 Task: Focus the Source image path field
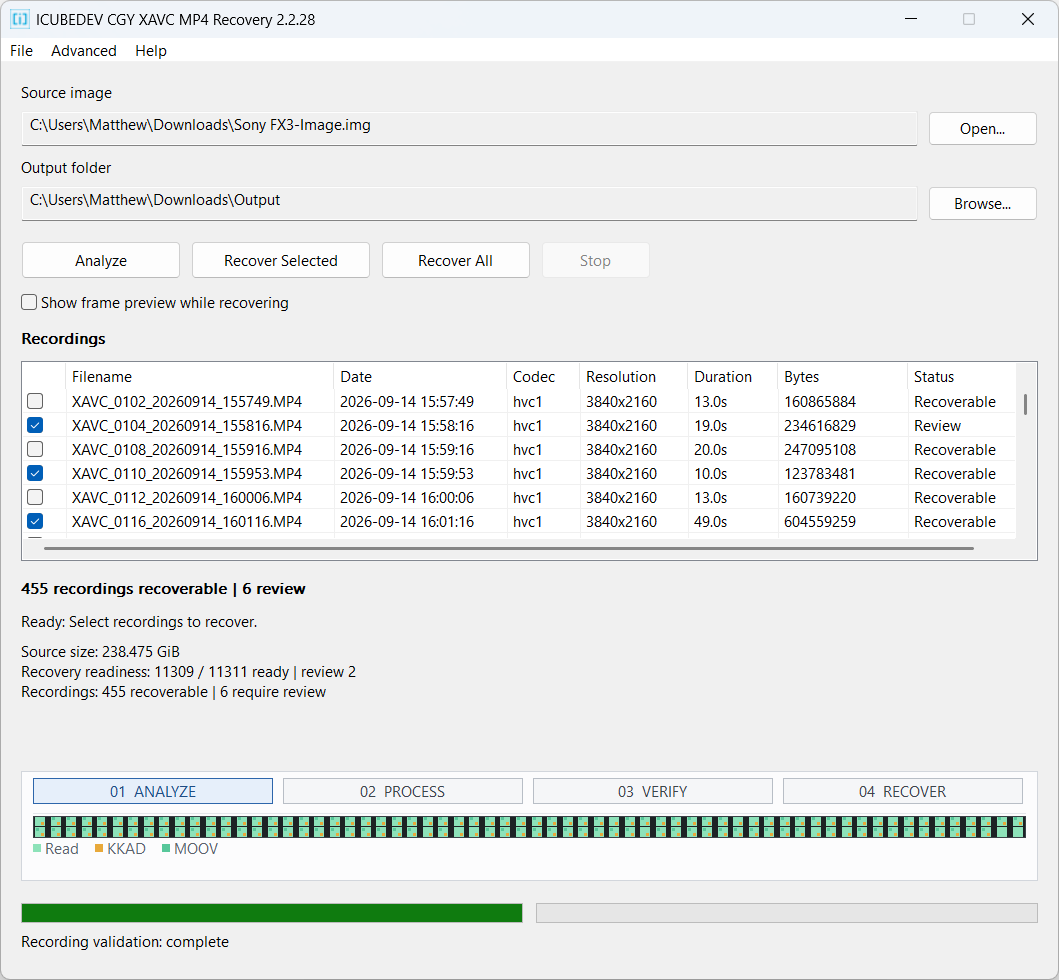click(x=469, y=128)
